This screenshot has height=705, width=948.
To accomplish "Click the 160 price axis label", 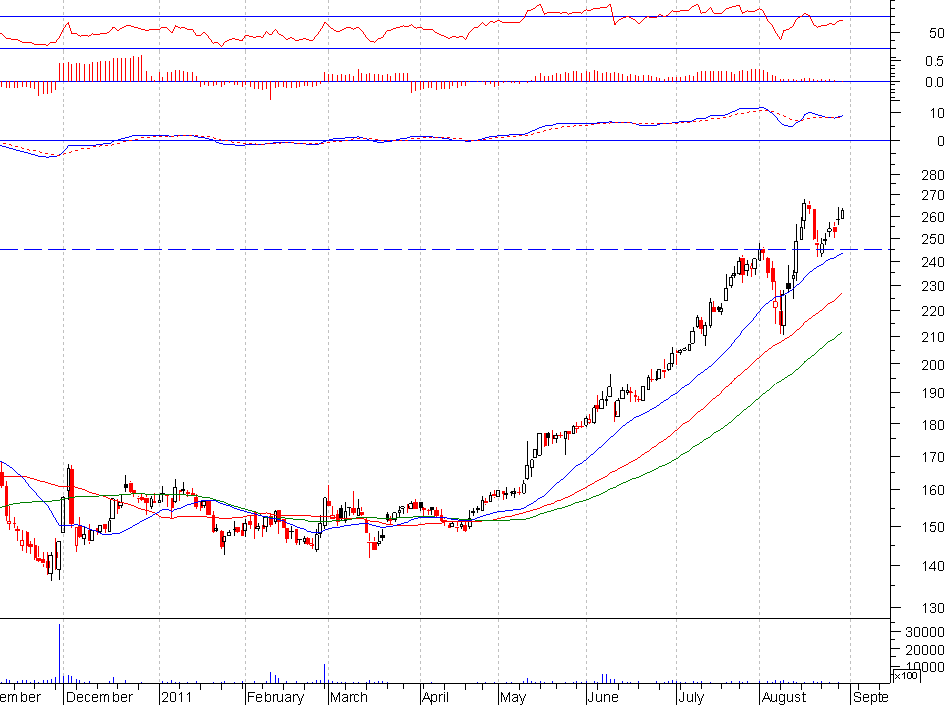I will 932,490.
